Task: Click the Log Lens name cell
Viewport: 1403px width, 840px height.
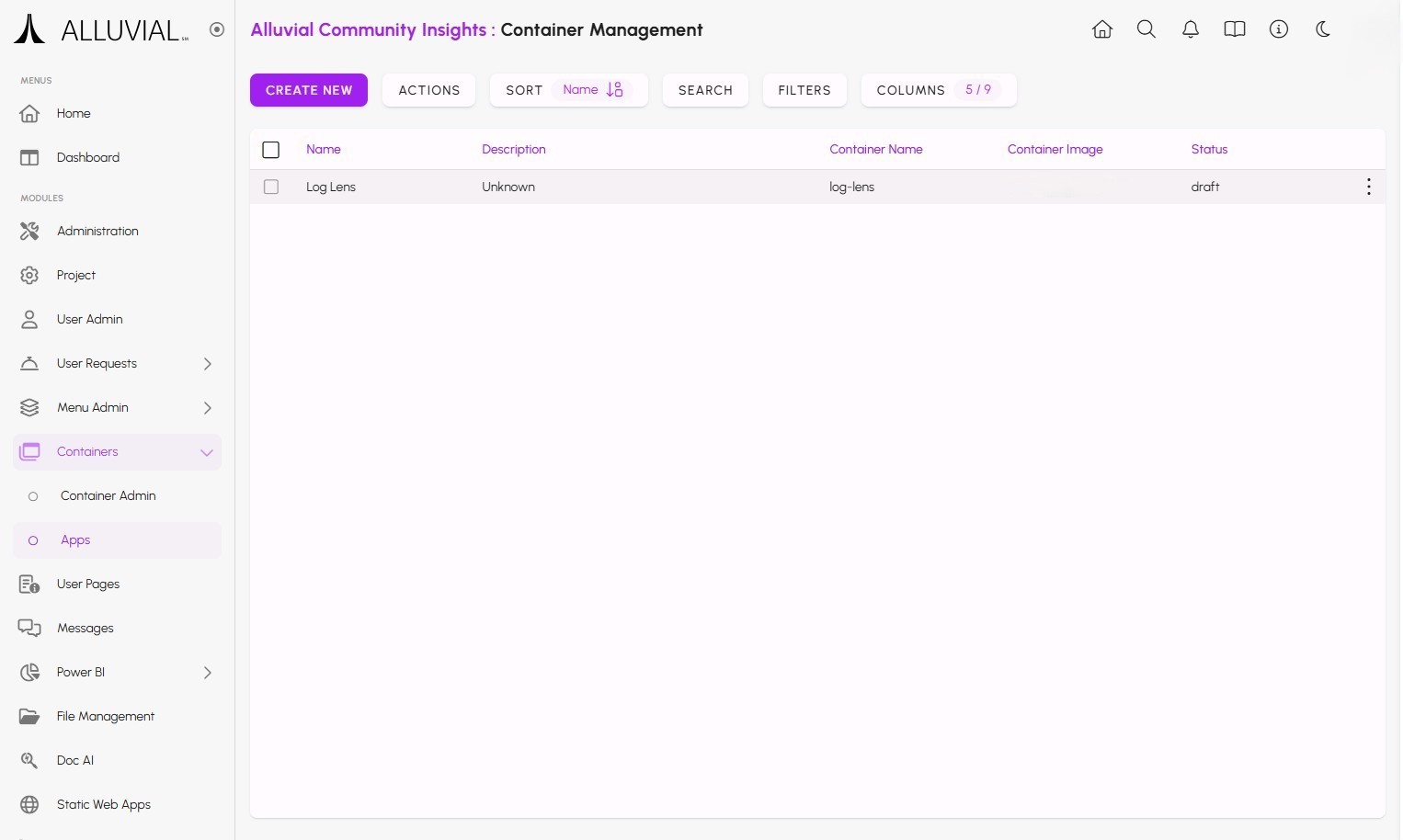Action: (x=331, y=187)
